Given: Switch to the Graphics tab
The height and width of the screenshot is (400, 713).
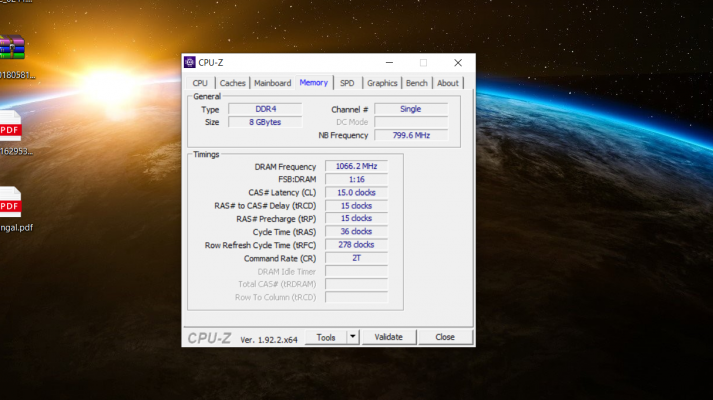Looking at the screenshot, I should (382, 83).
